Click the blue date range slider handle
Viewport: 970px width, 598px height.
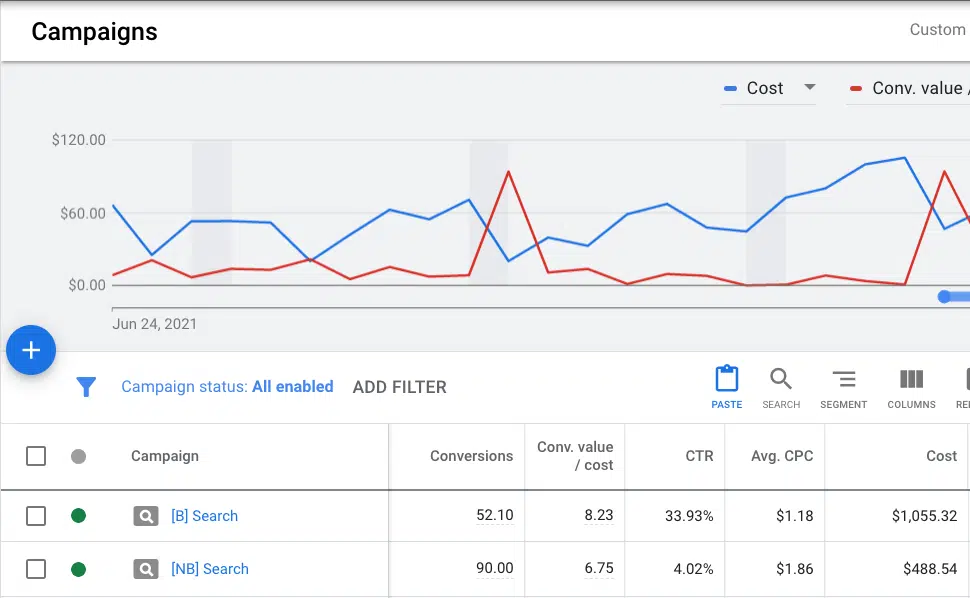[944, 297]
